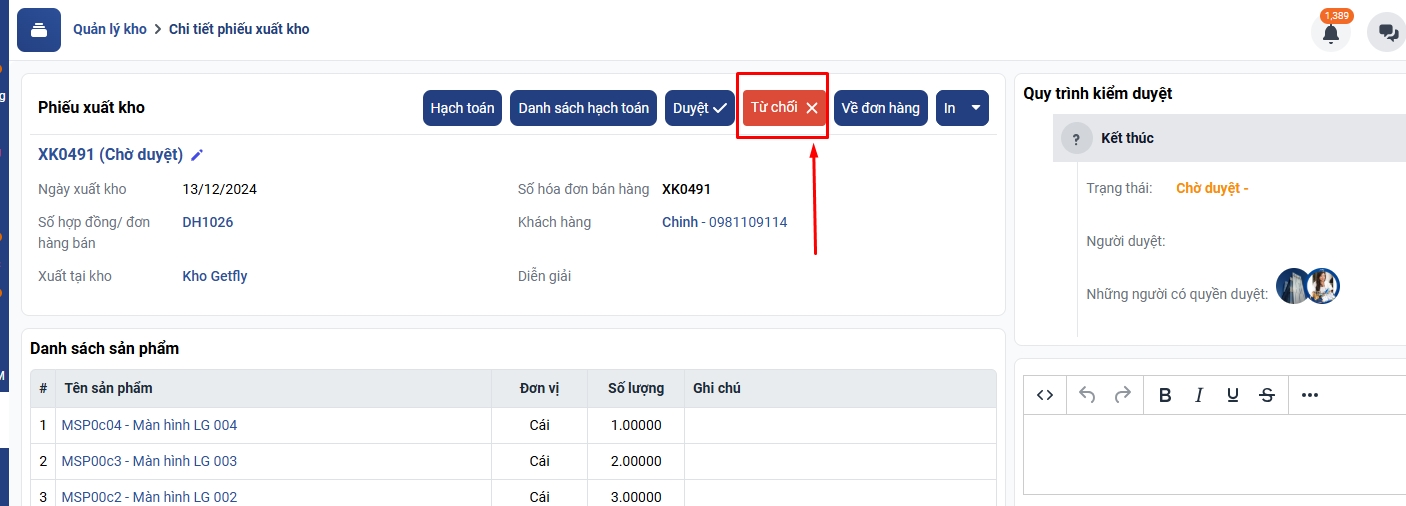
Task: Redo change in comment editor
Action: [x=1123, y=395]
